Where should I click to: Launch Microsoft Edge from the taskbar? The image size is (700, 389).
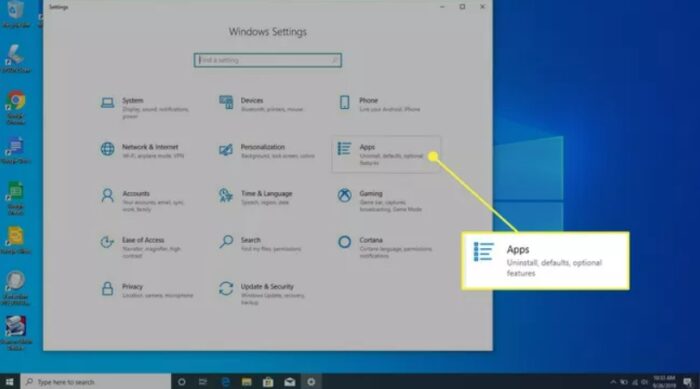pyautogui.click(x=225, y=382)
